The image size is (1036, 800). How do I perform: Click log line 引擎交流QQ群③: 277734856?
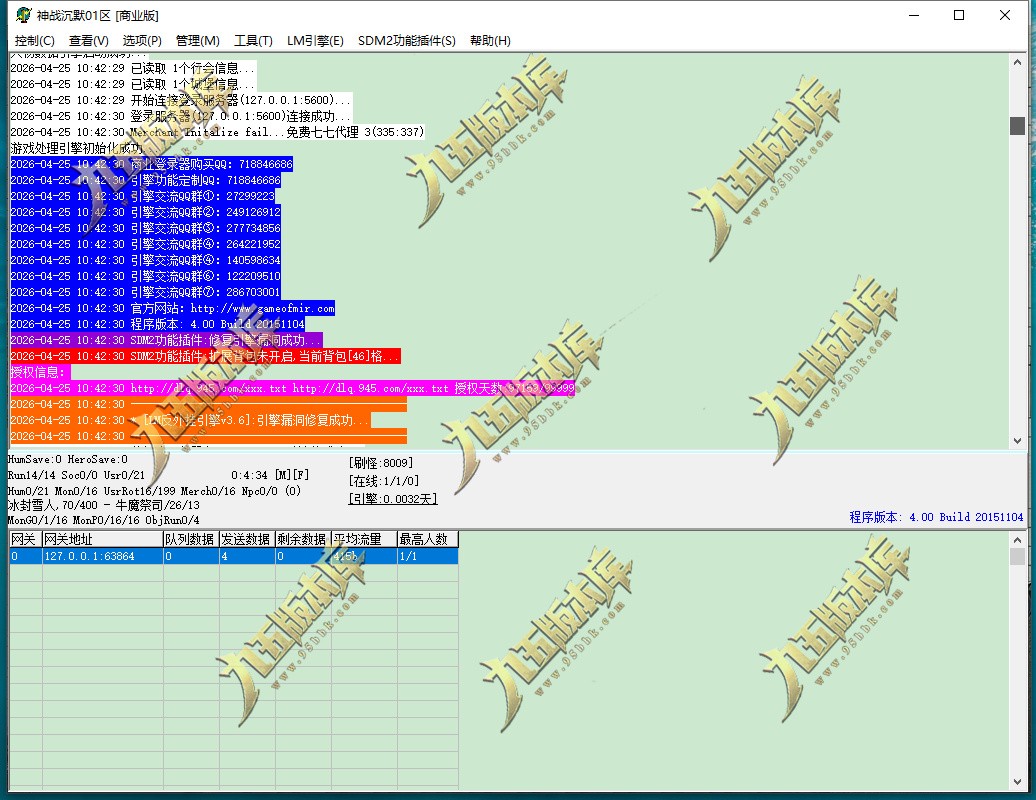(145, 228)
